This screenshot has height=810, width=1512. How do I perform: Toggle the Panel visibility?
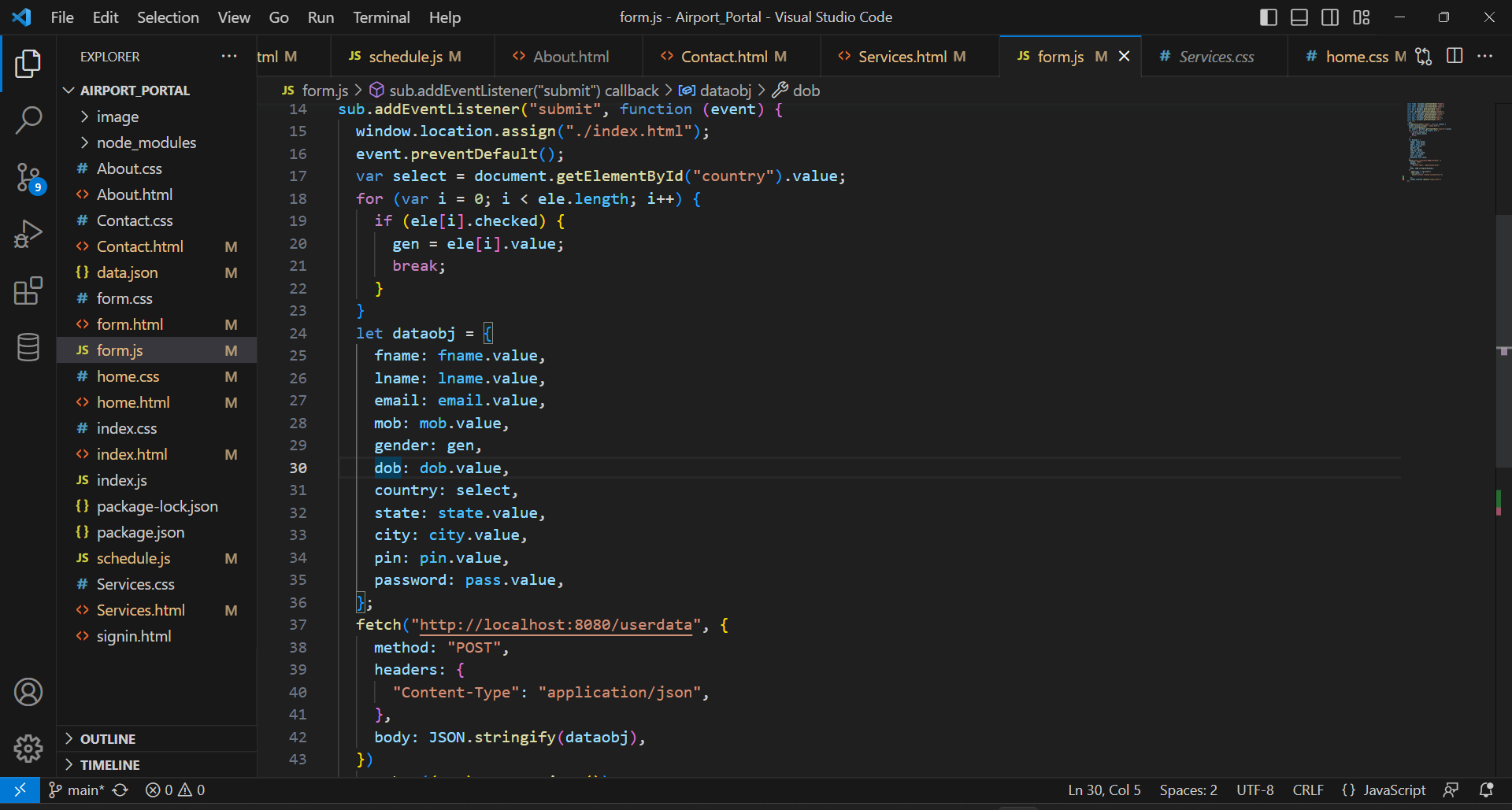(1299, 17)
